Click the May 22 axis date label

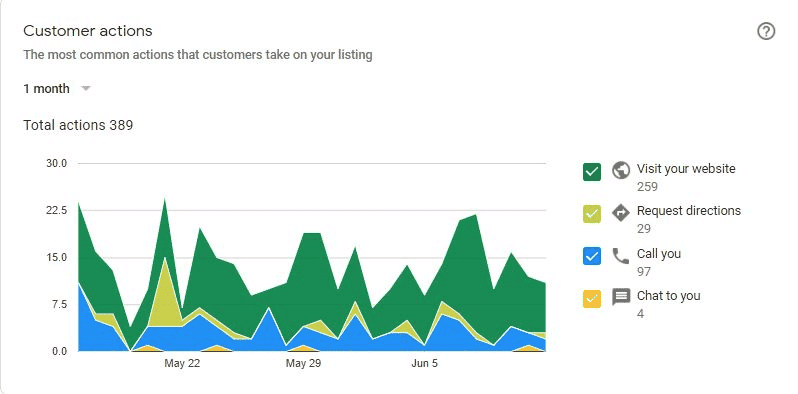(182, 363)
